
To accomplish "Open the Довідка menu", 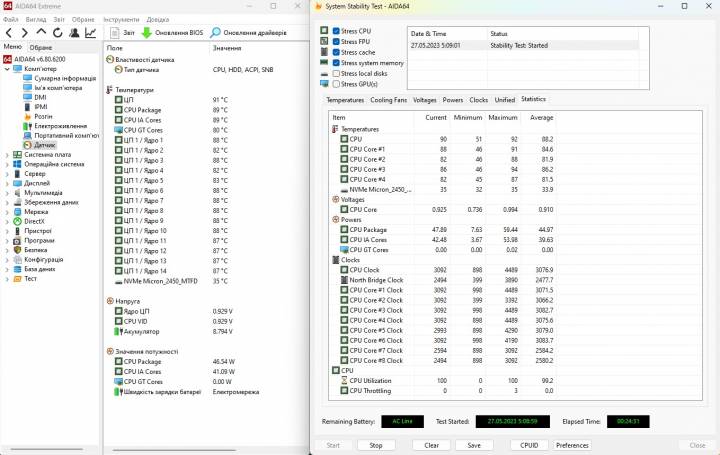I will click(158, 19).
